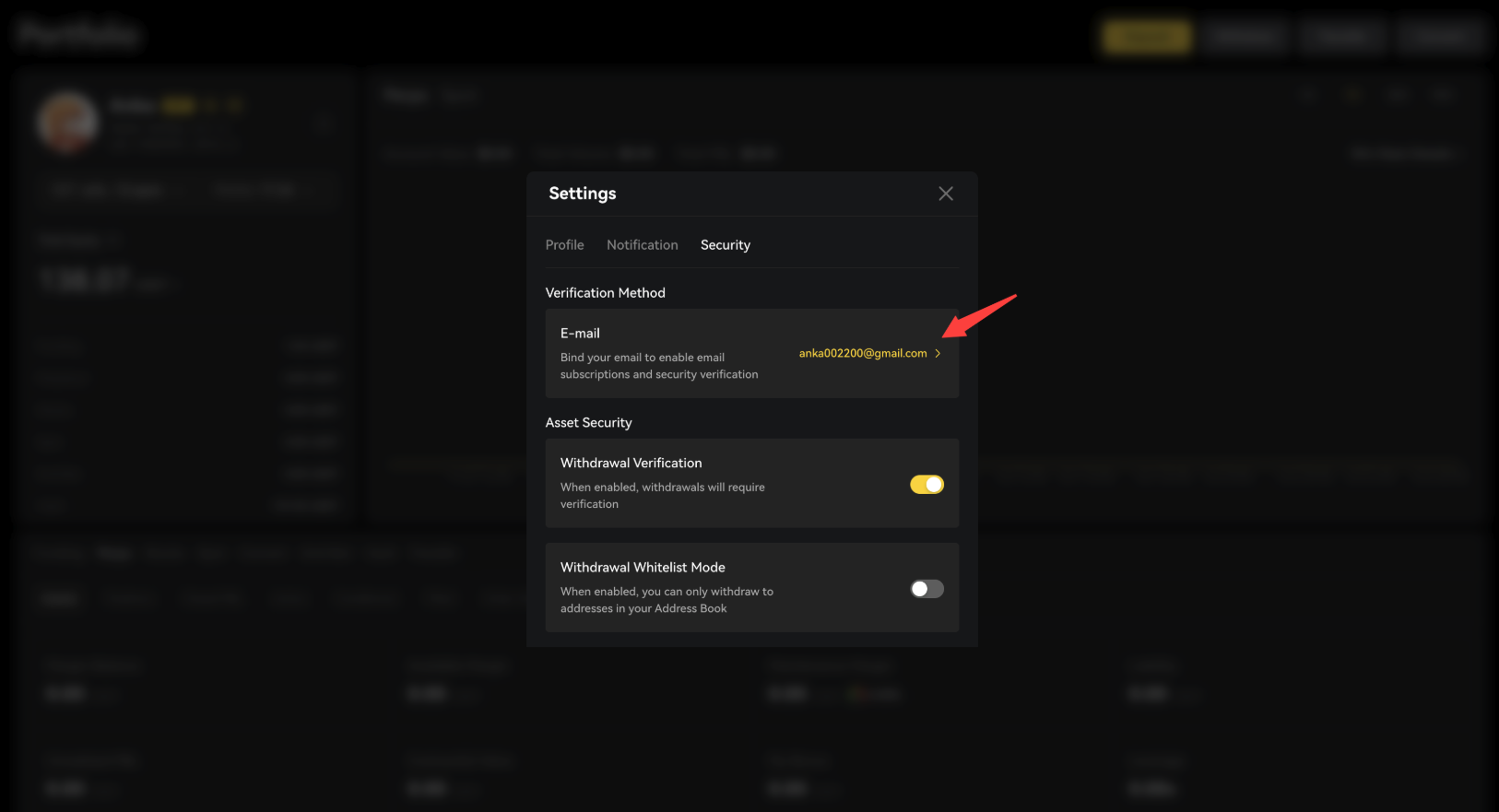Viewport: 1499px width, 812px height.
Task: Click the "Bind your email" description text
Action: [x=658, y=366]
